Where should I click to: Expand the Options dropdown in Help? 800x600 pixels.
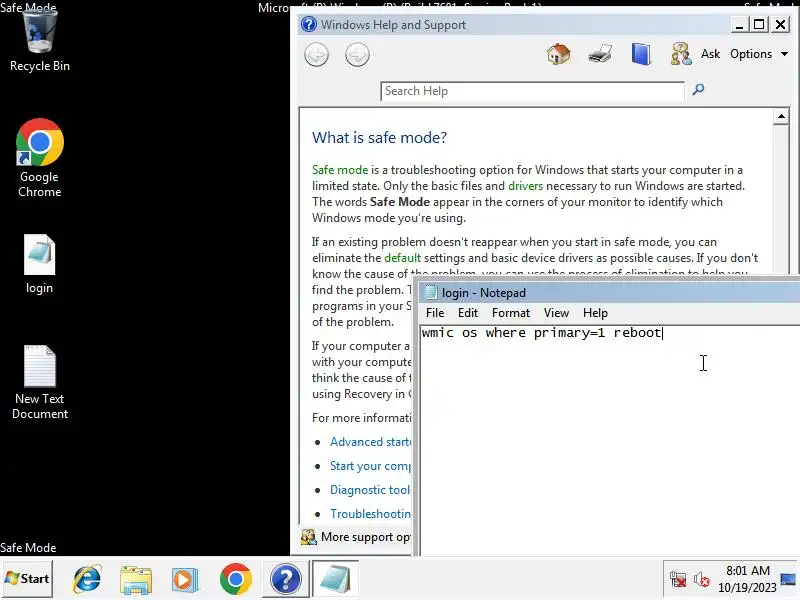(x=759, y=54)
